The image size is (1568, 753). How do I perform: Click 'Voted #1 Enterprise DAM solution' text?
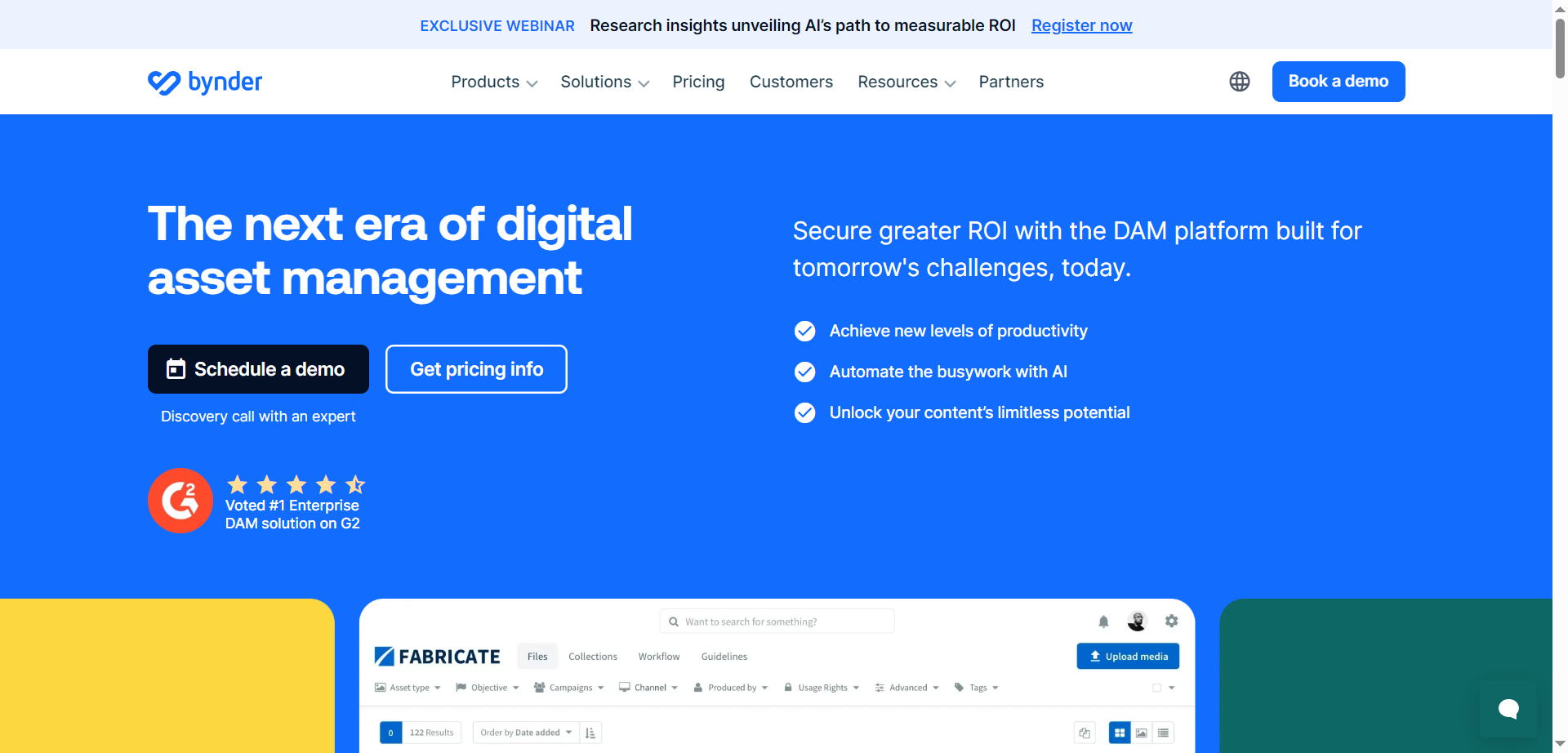[292, 515]
